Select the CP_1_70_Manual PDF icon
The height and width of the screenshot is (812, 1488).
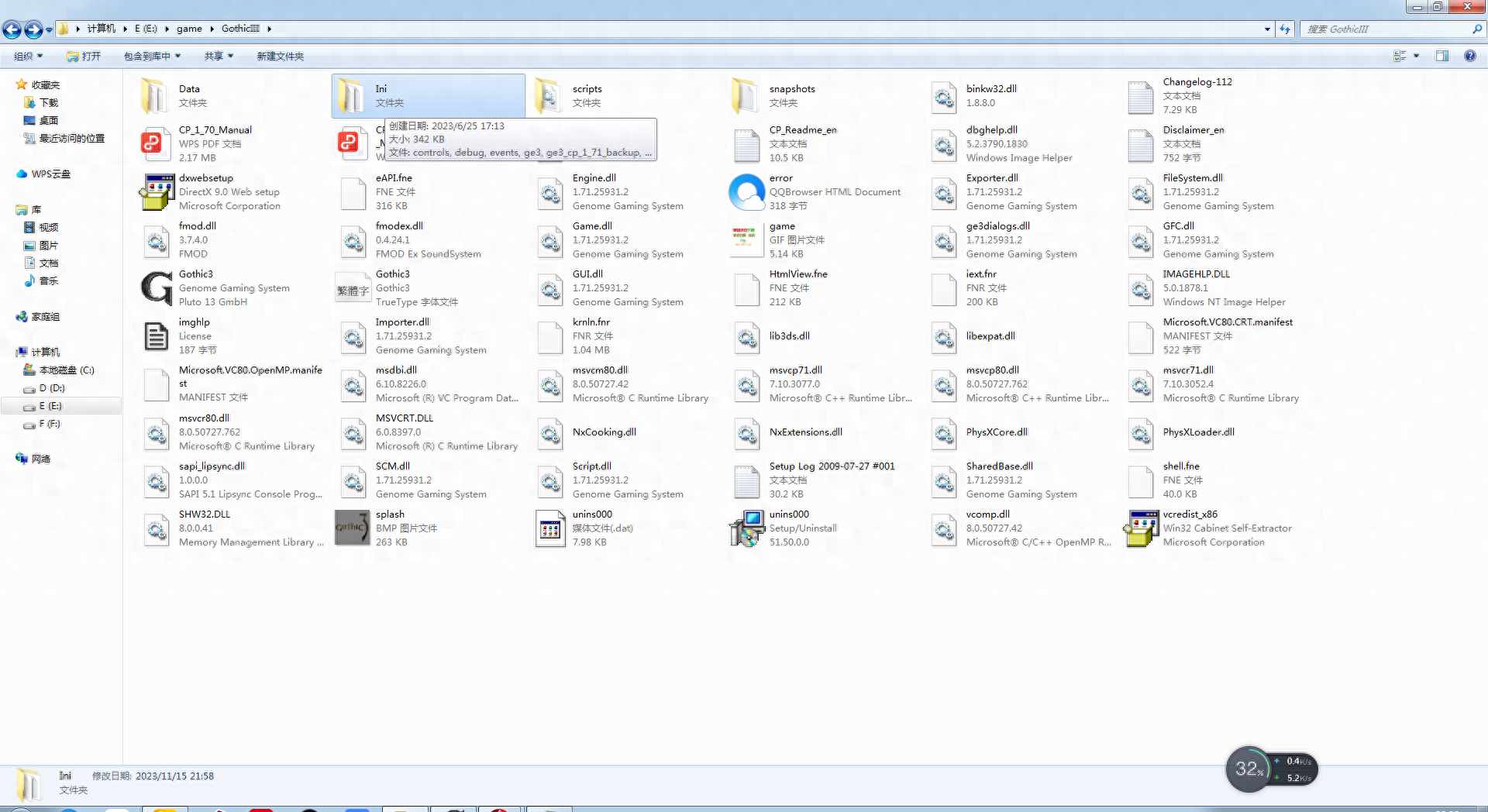click(155, 143)
